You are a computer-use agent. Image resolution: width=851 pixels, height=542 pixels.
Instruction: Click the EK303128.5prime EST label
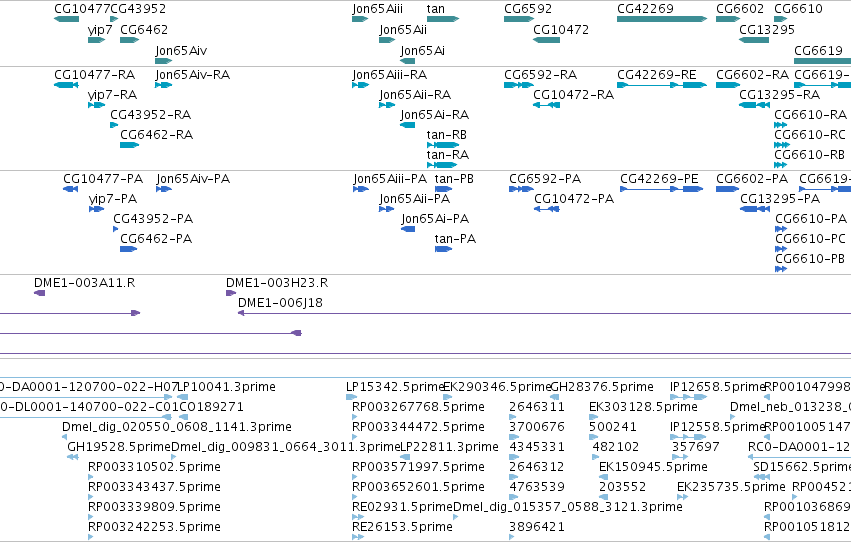643,407
